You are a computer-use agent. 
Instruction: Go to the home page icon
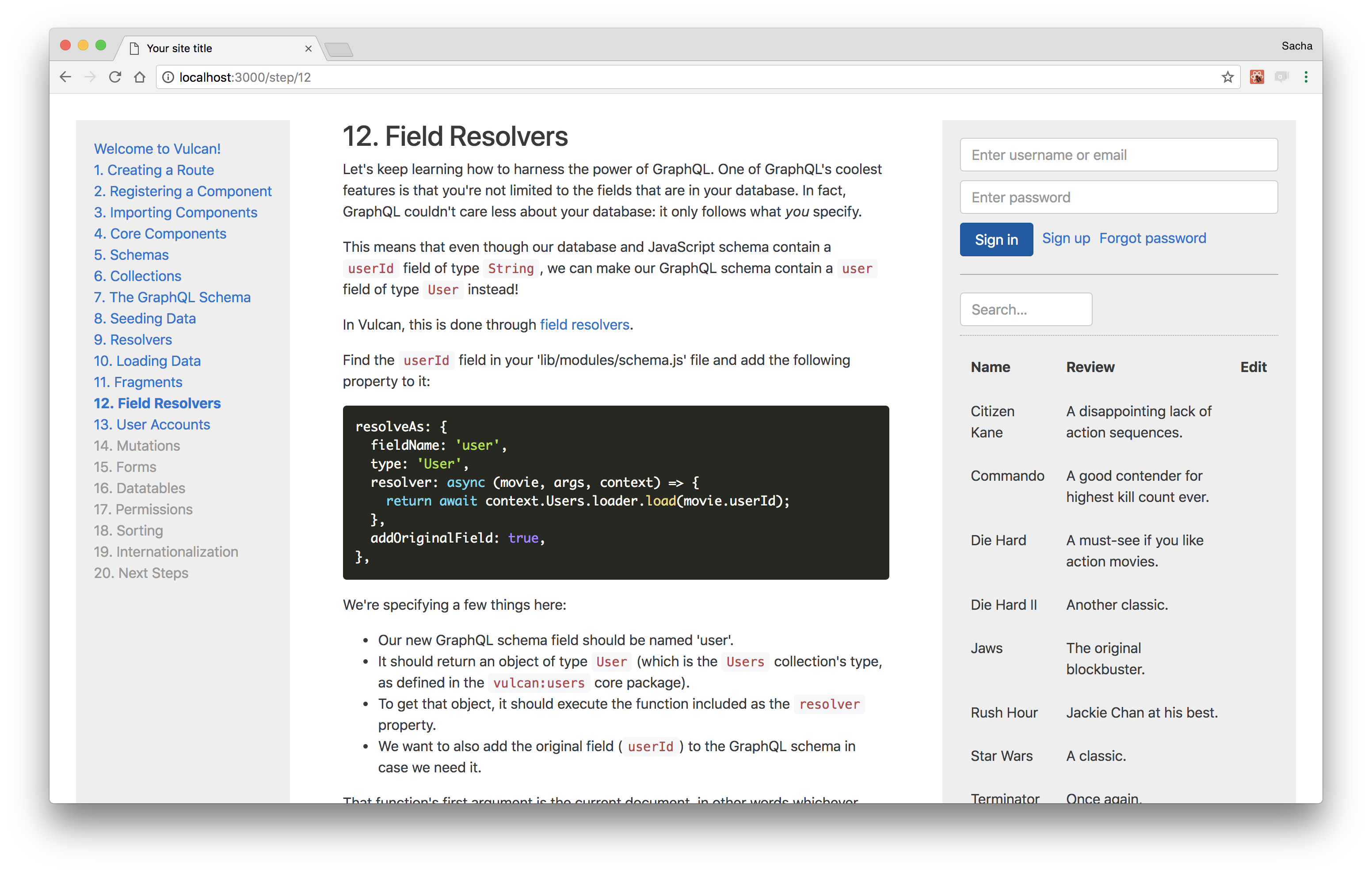pos(140,77)
